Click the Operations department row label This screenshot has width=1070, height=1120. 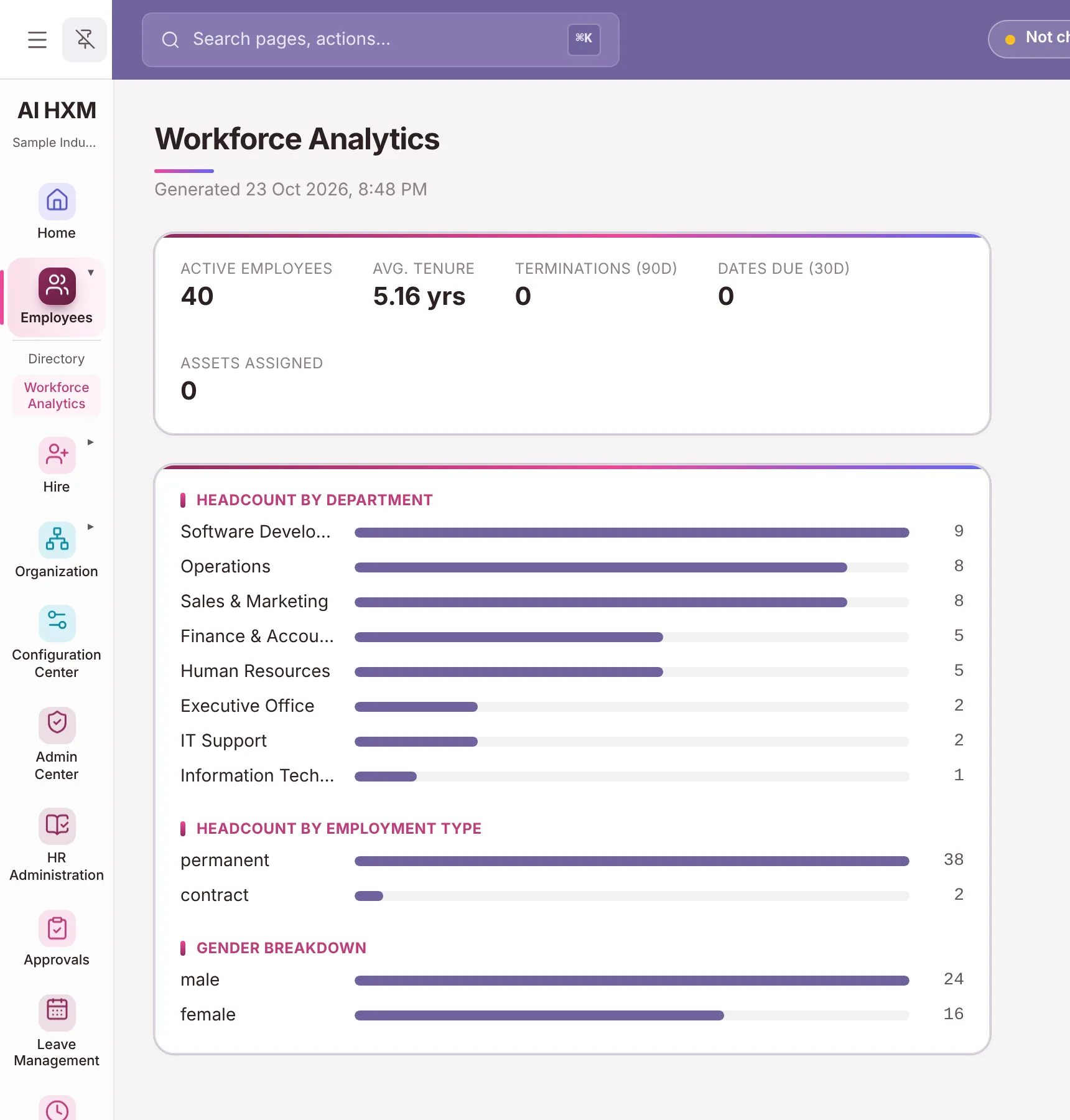(225, 567)
